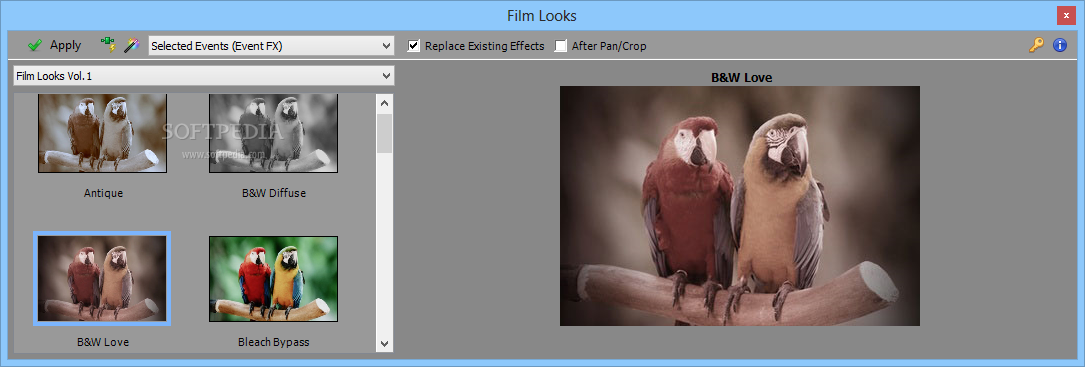This screenshot has height=367, width=1085.
Task: Open the blue info icon
Action: coord(1060,46)
